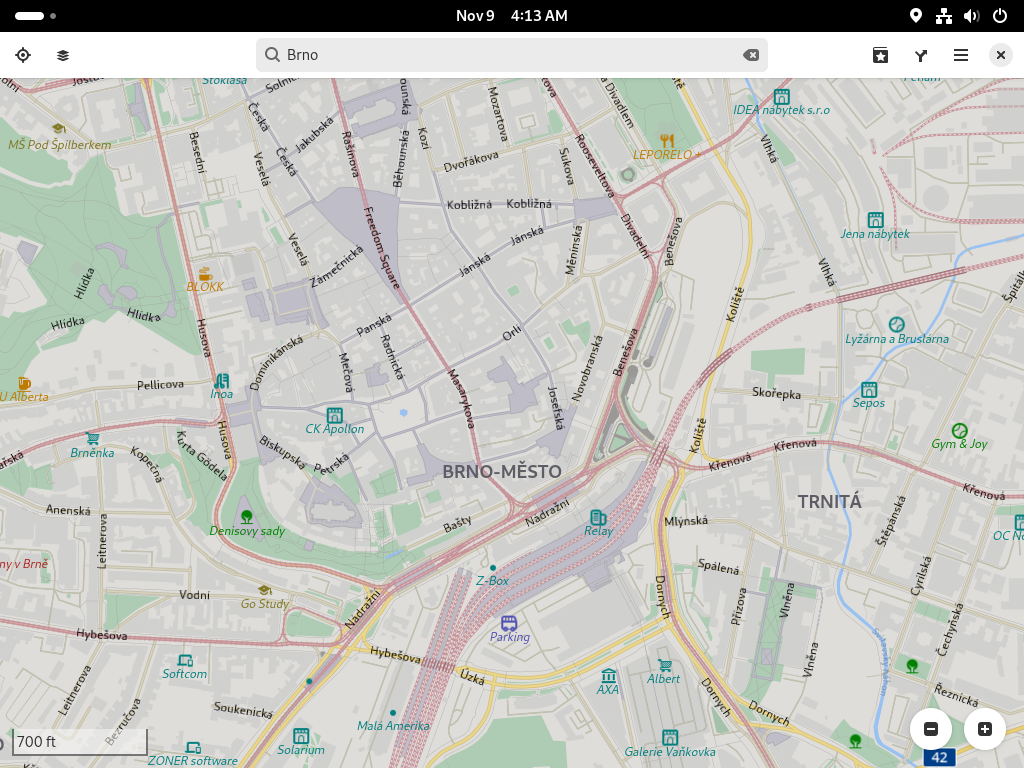The width and height of the screenshot is (1024, 768).
Task: Click the Lyžárna a Bruslárna sports icon
Action: 897,325
